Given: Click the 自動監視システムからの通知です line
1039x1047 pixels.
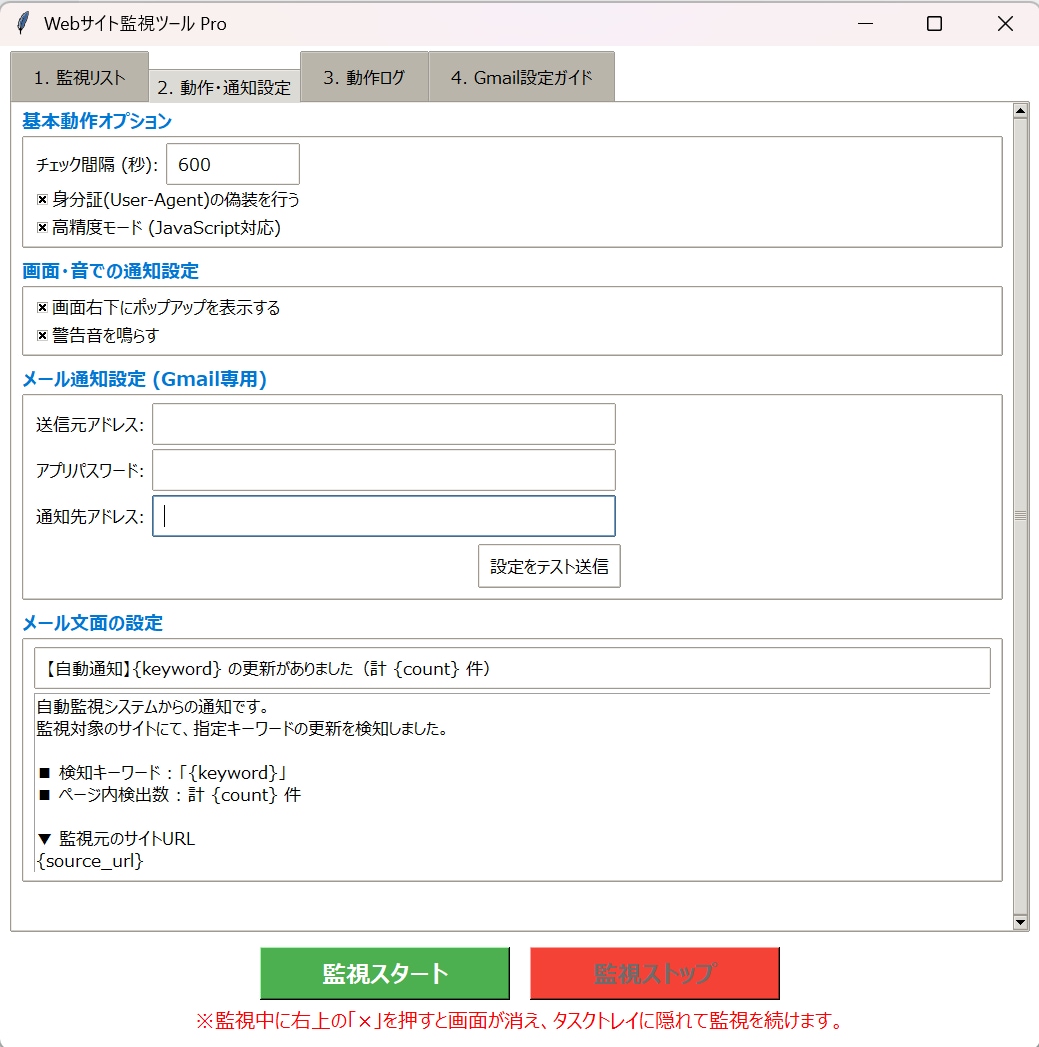Looking at the screenshot, I should [x=153, y=706].
